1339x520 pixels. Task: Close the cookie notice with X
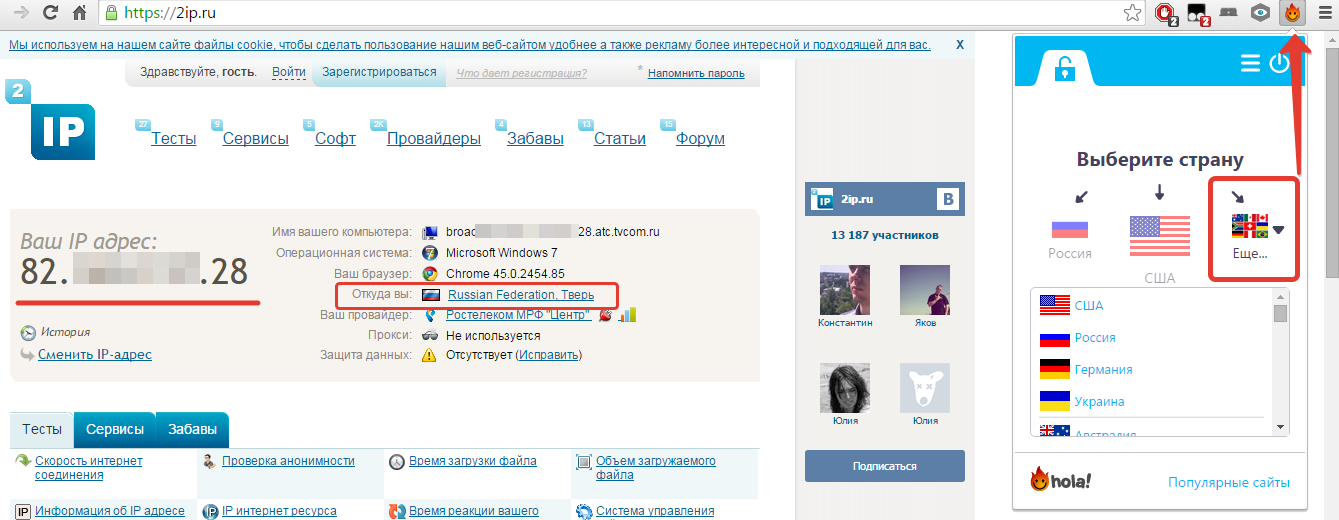point(960,45)
